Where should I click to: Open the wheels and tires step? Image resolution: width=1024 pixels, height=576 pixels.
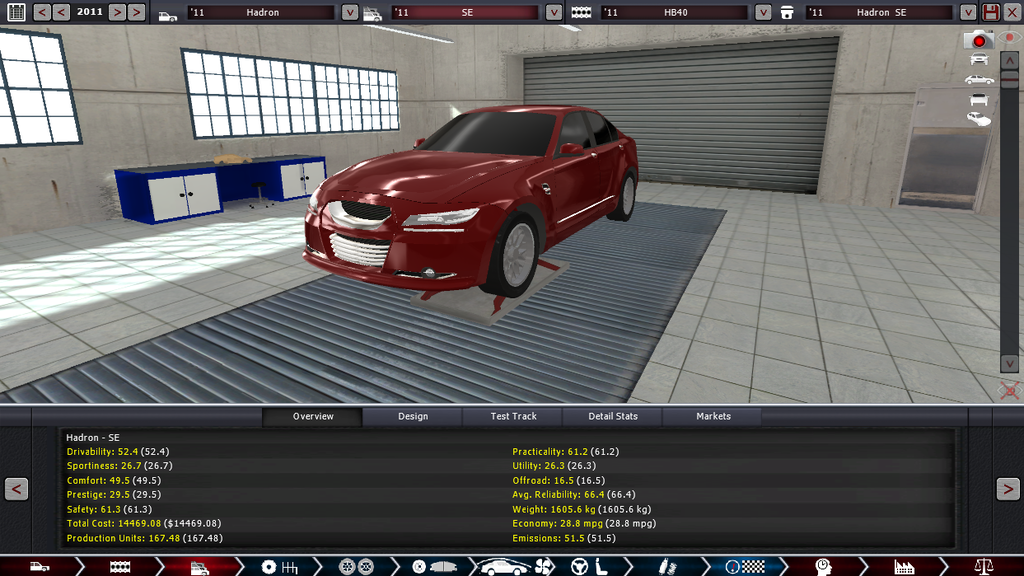[x=357, y=567]
